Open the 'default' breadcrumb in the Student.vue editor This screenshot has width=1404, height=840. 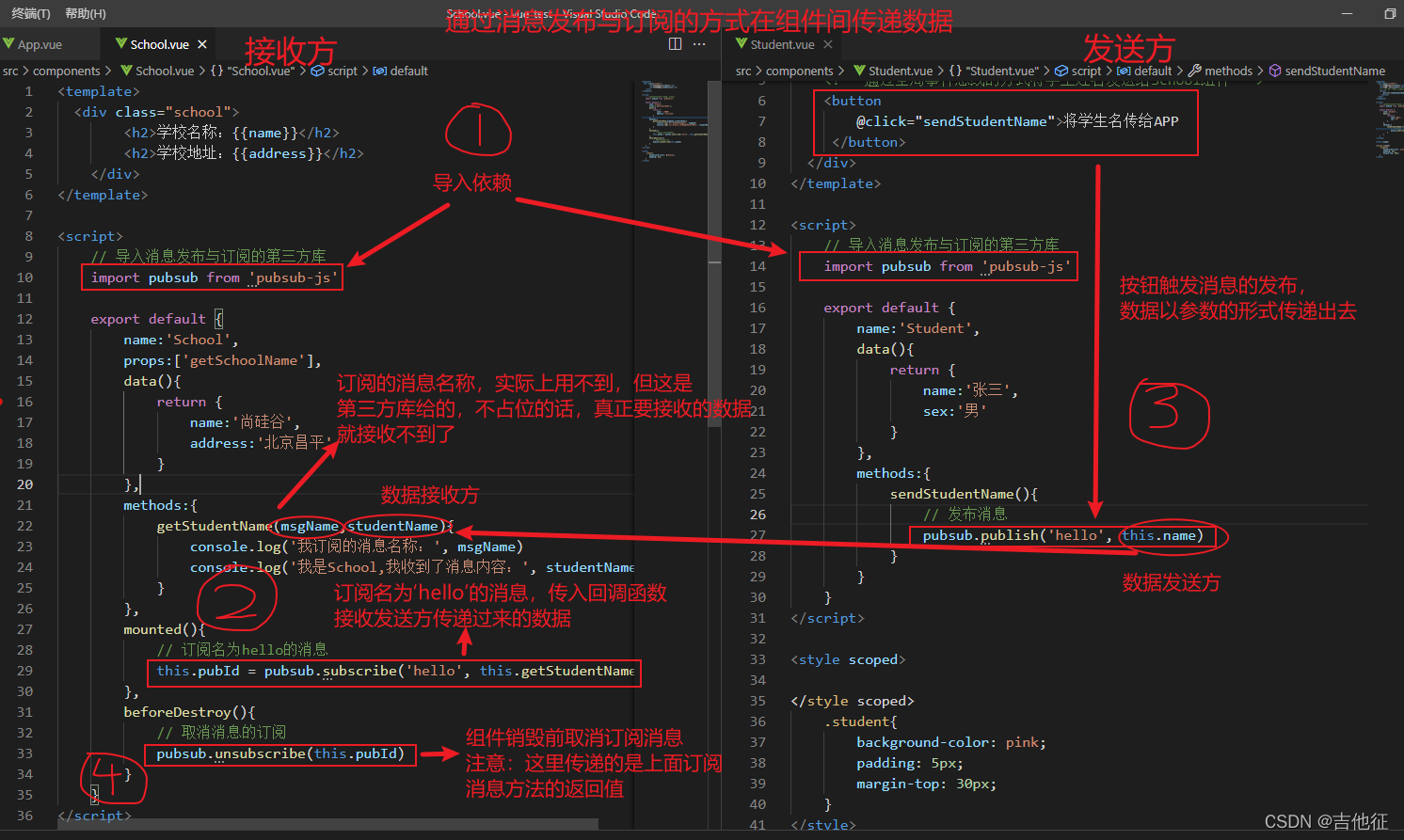tap(1153, 71)
